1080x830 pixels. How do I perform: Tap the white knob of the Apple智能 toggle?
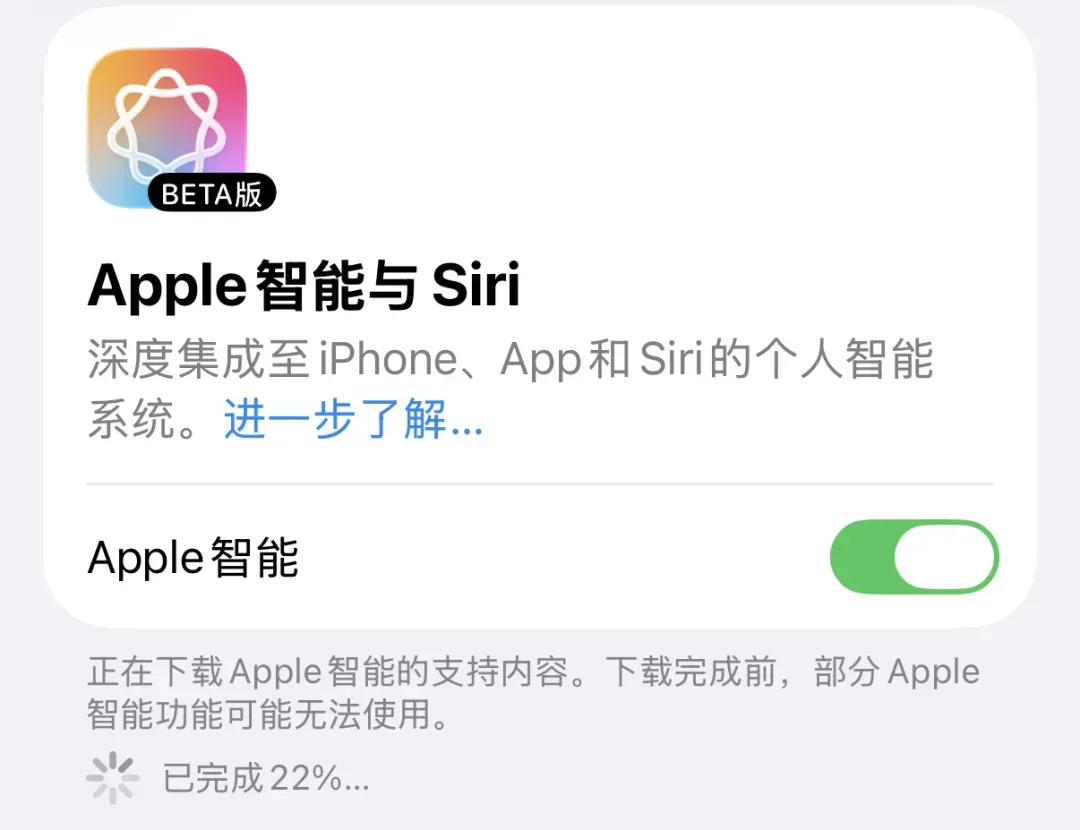pyautogui.click(x=945, y=557)
